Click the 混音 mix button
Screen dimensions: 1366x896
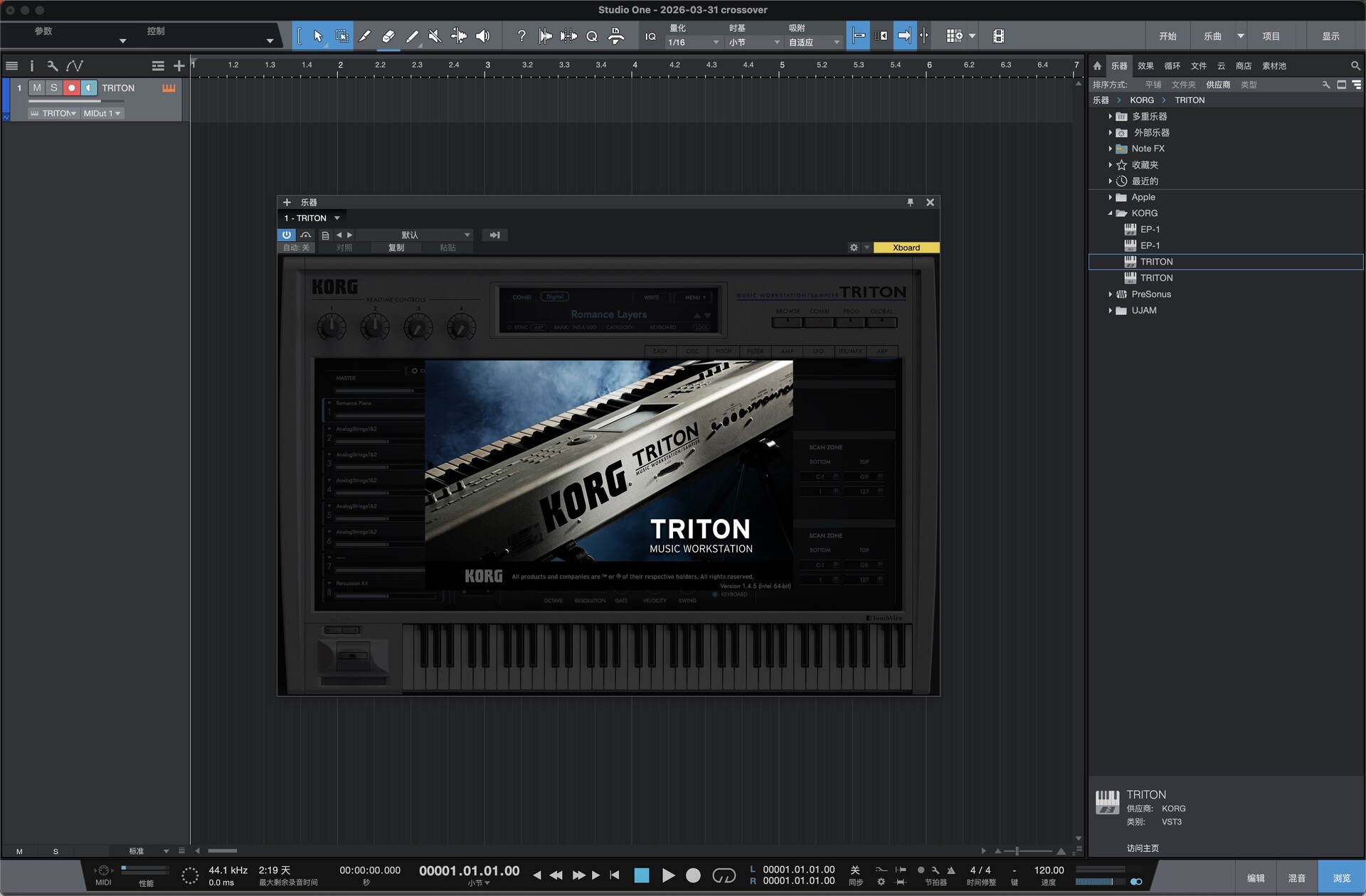[x=1296, y=878]
